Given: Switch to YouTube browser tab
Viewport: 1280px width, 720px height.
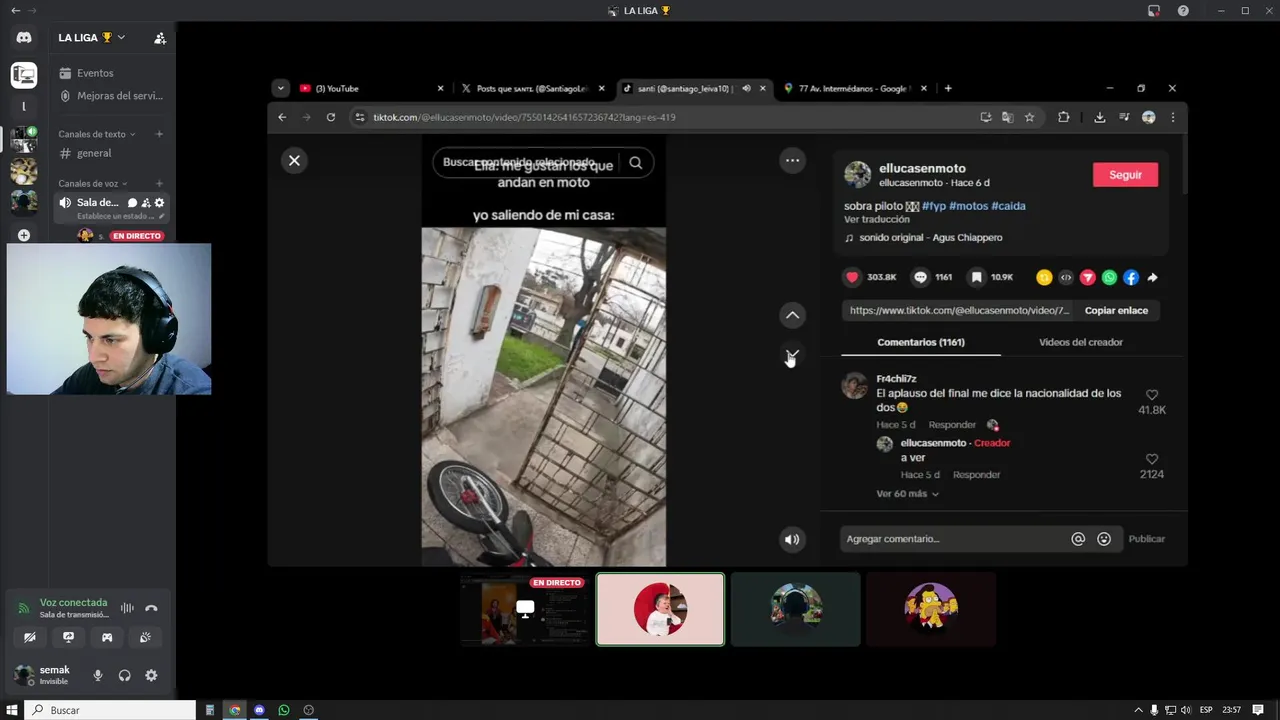Looking at the screenshot, I should 370,88.
